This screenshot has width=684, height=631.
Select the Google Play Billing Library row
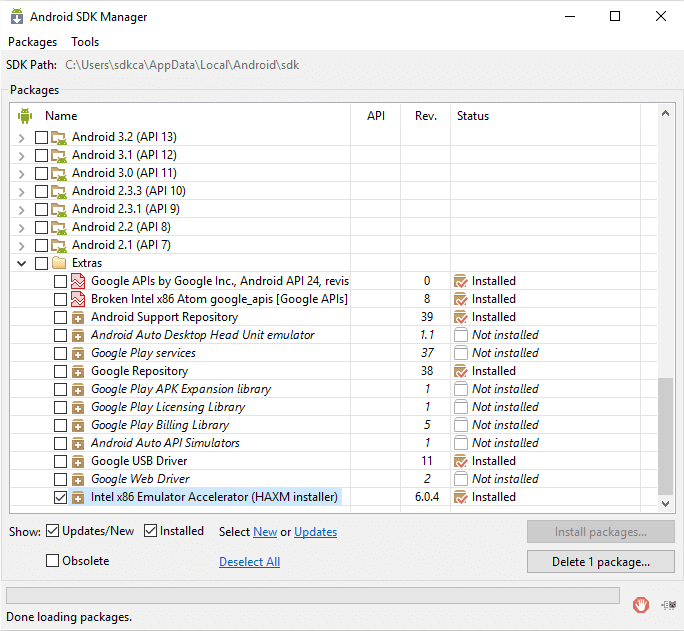pos(334,425)
